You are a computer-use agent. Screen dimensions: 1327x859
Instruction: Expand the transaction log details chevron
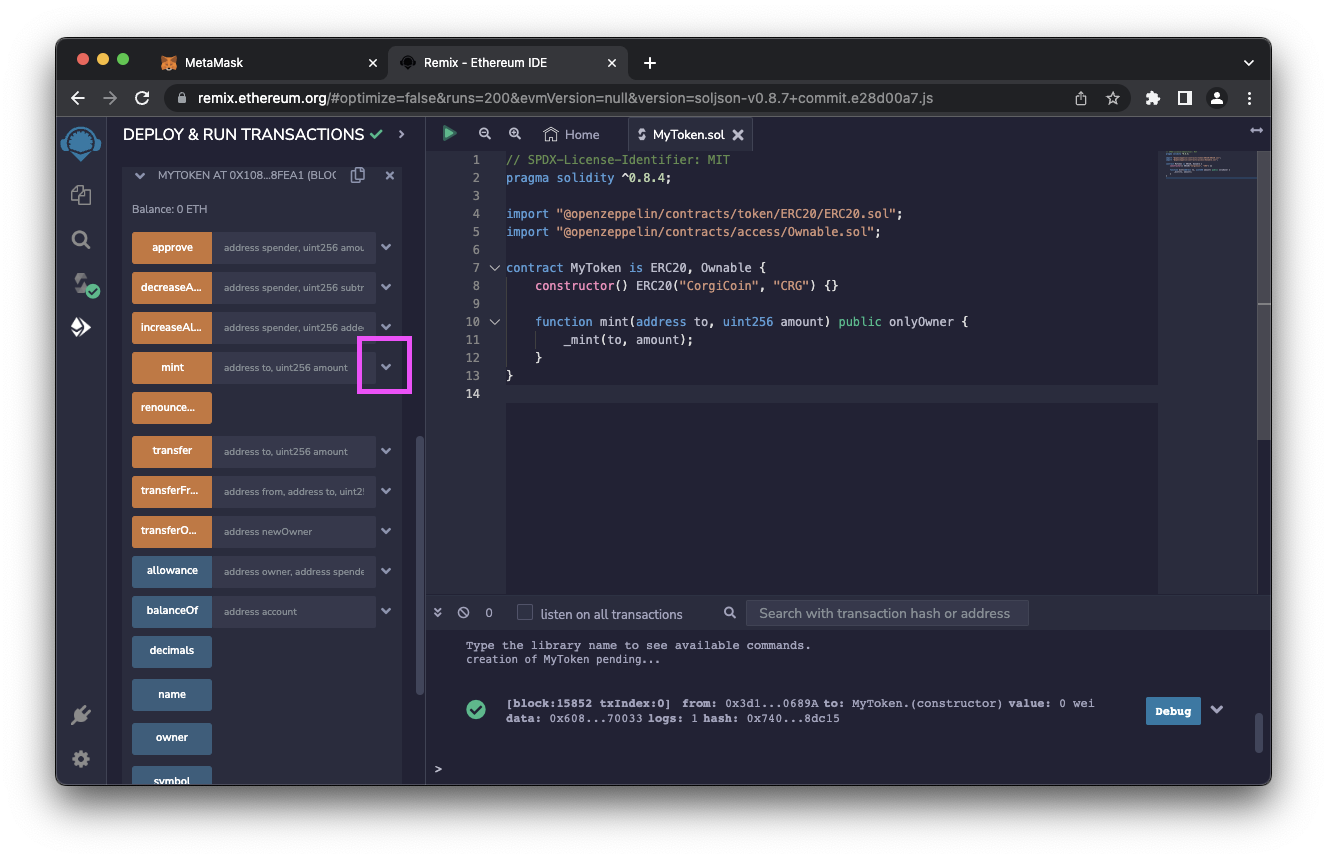[1217, 709]
